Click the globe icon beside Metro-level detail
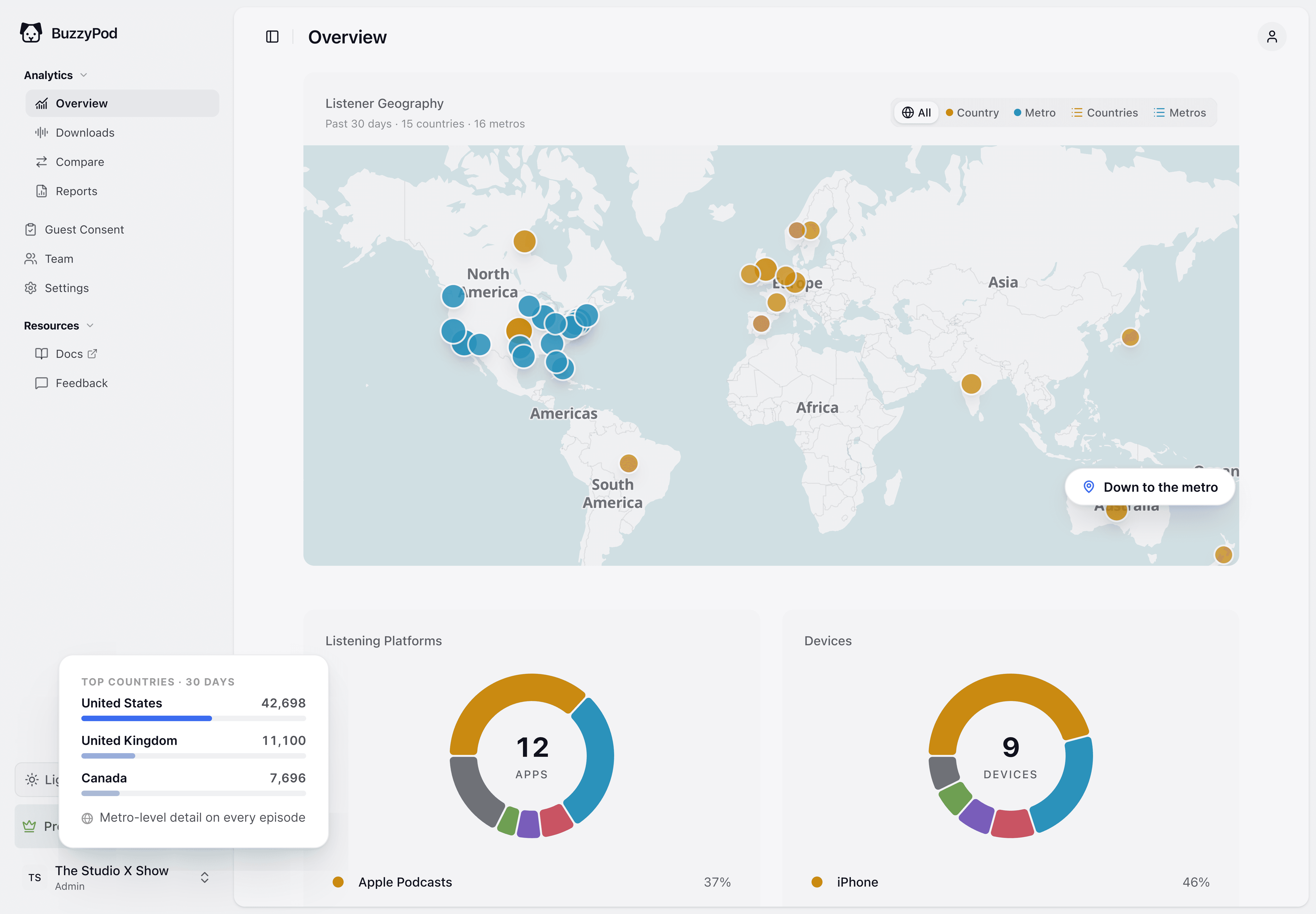Image resolution: width=1316 pixels, height=914 pixels. (87, 818)
